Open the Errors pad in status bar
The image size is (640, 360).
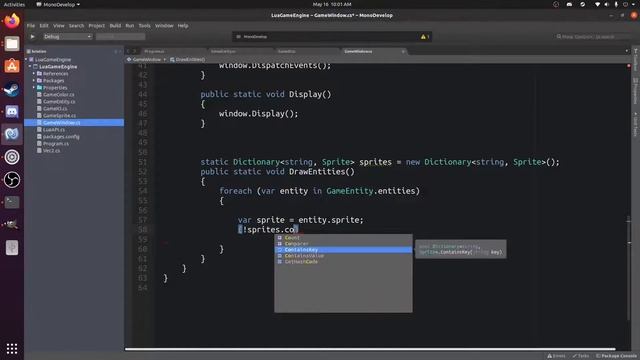click(x=556, y=356)
